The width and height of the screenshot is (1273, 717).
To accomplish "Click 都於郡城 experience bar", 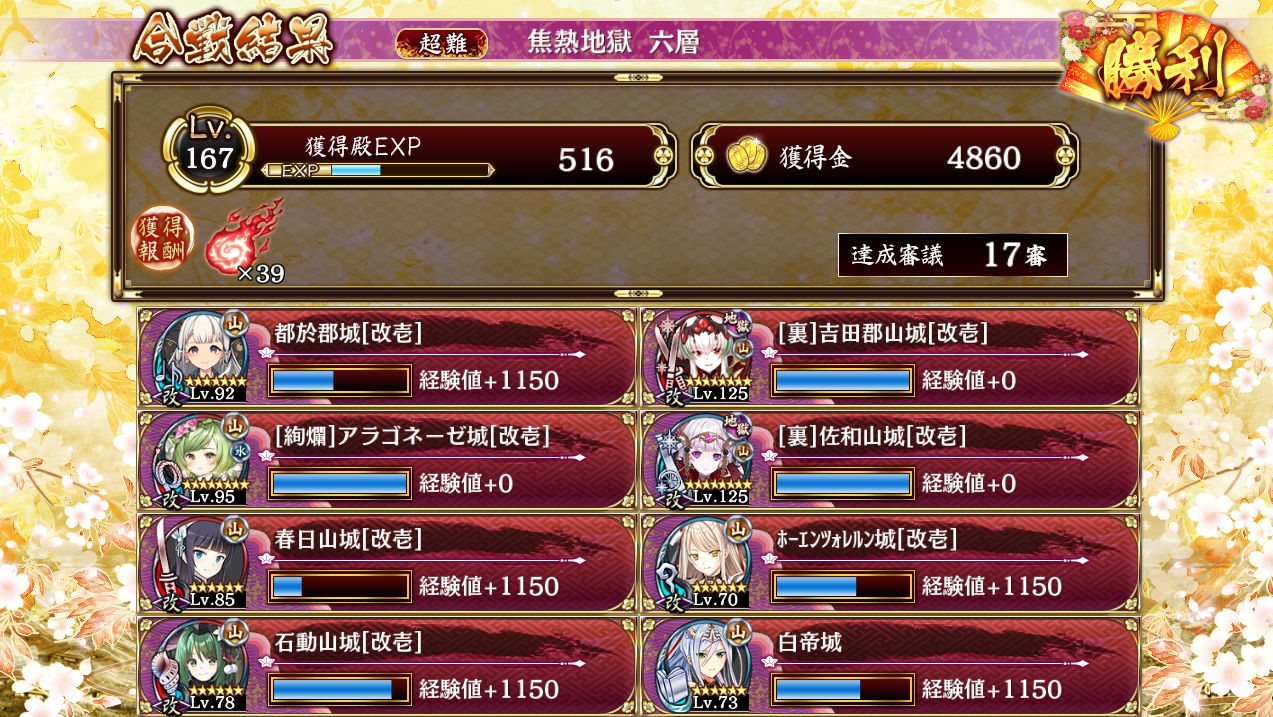I will 340,381.
